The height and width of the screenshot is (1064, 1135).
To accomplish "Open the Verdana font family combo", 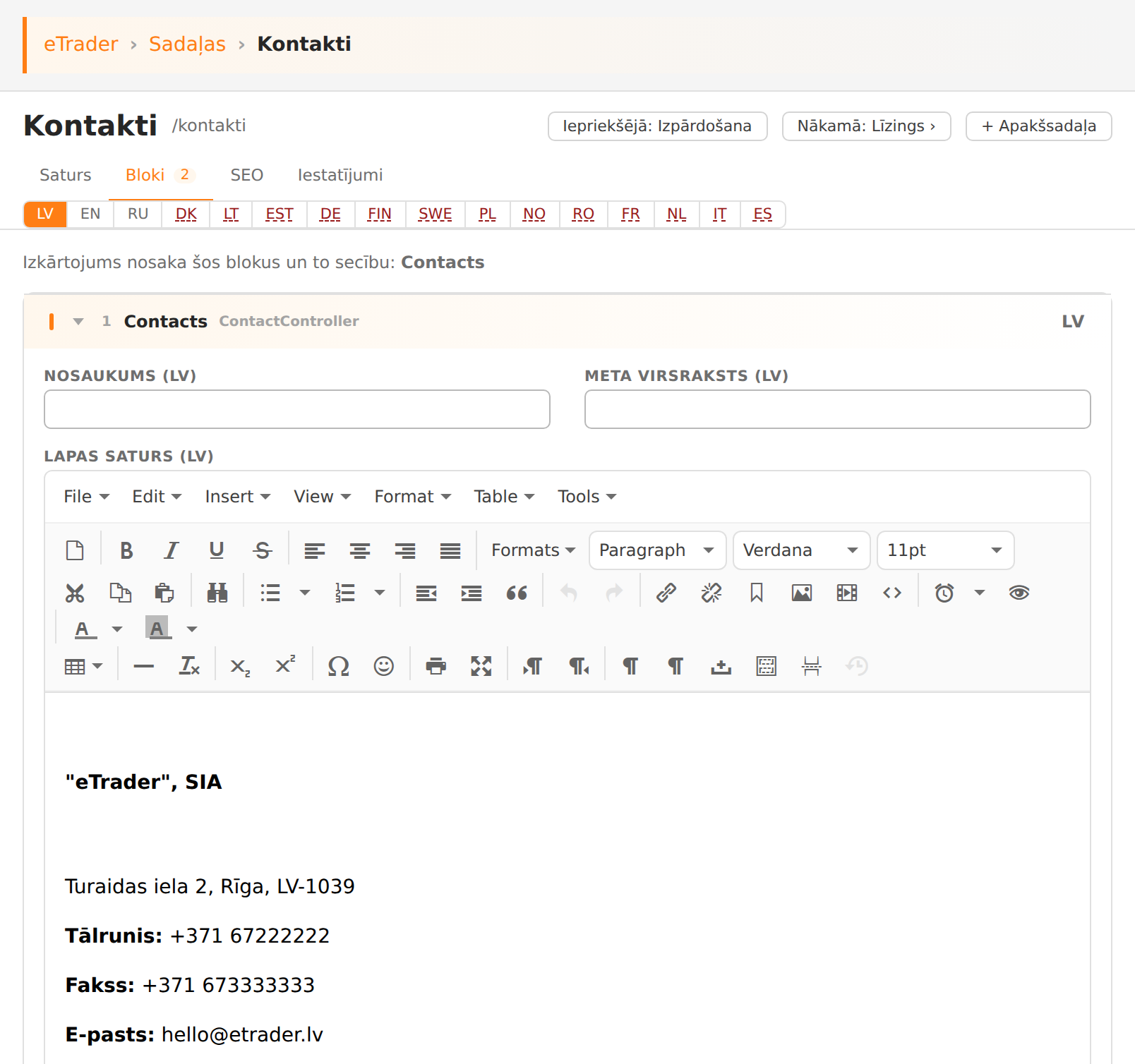I will coord(801,550).
